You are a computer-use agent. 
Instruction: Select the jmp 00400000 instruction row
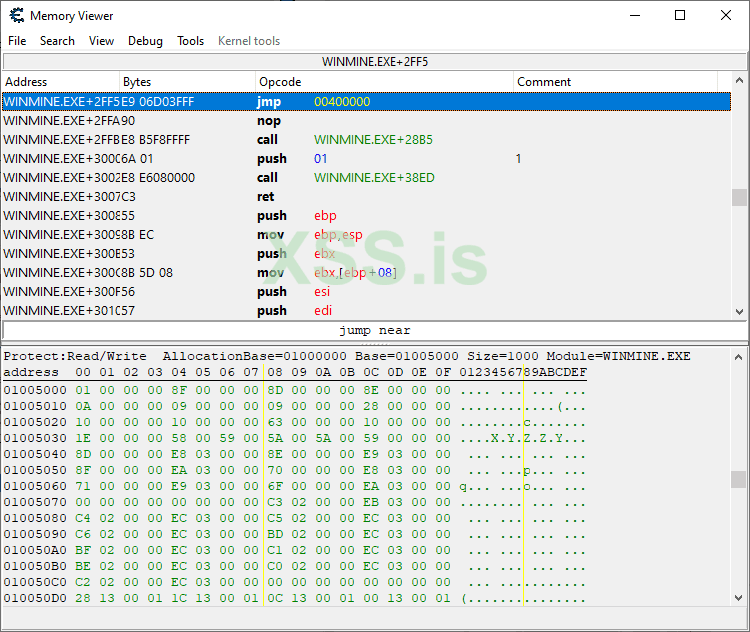click(x=365, y=102)
